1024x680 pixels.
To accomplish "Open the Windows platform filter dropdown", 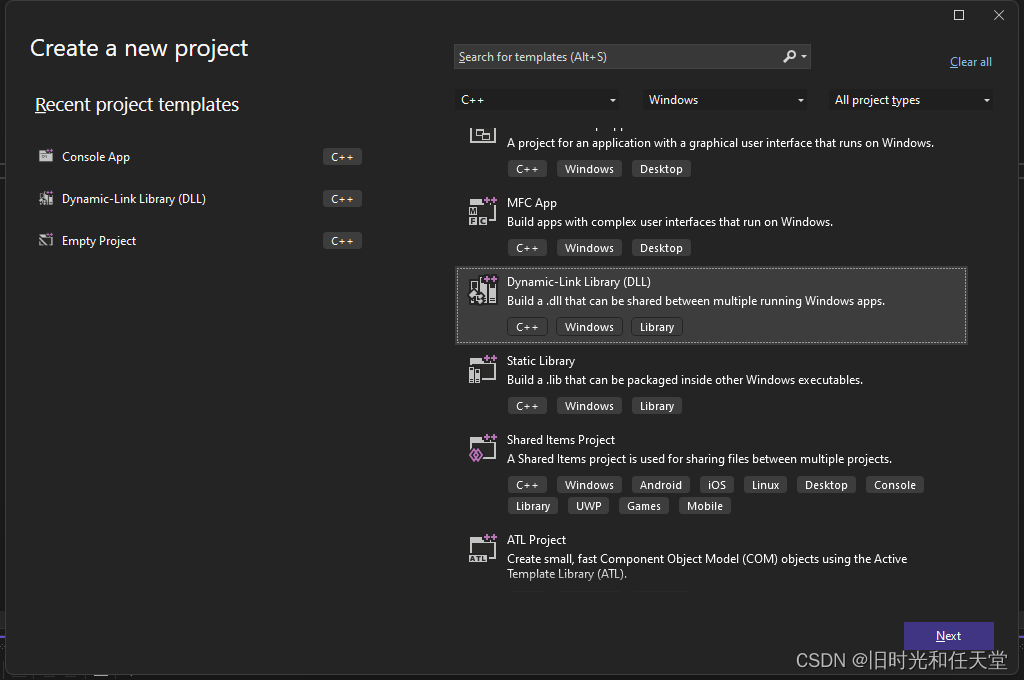I will pyautogui.click(x=725, y=100).
